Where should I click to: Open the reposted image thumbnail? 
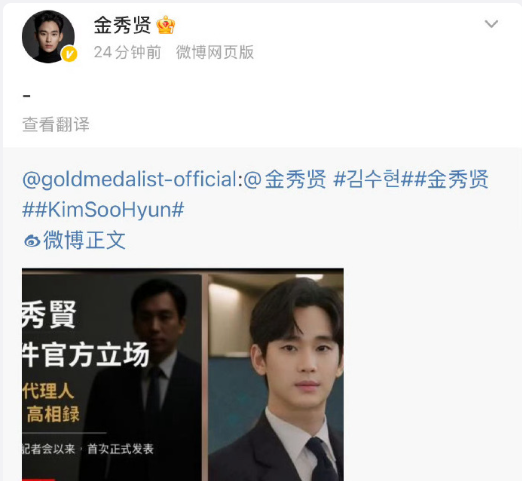(183, 374)
